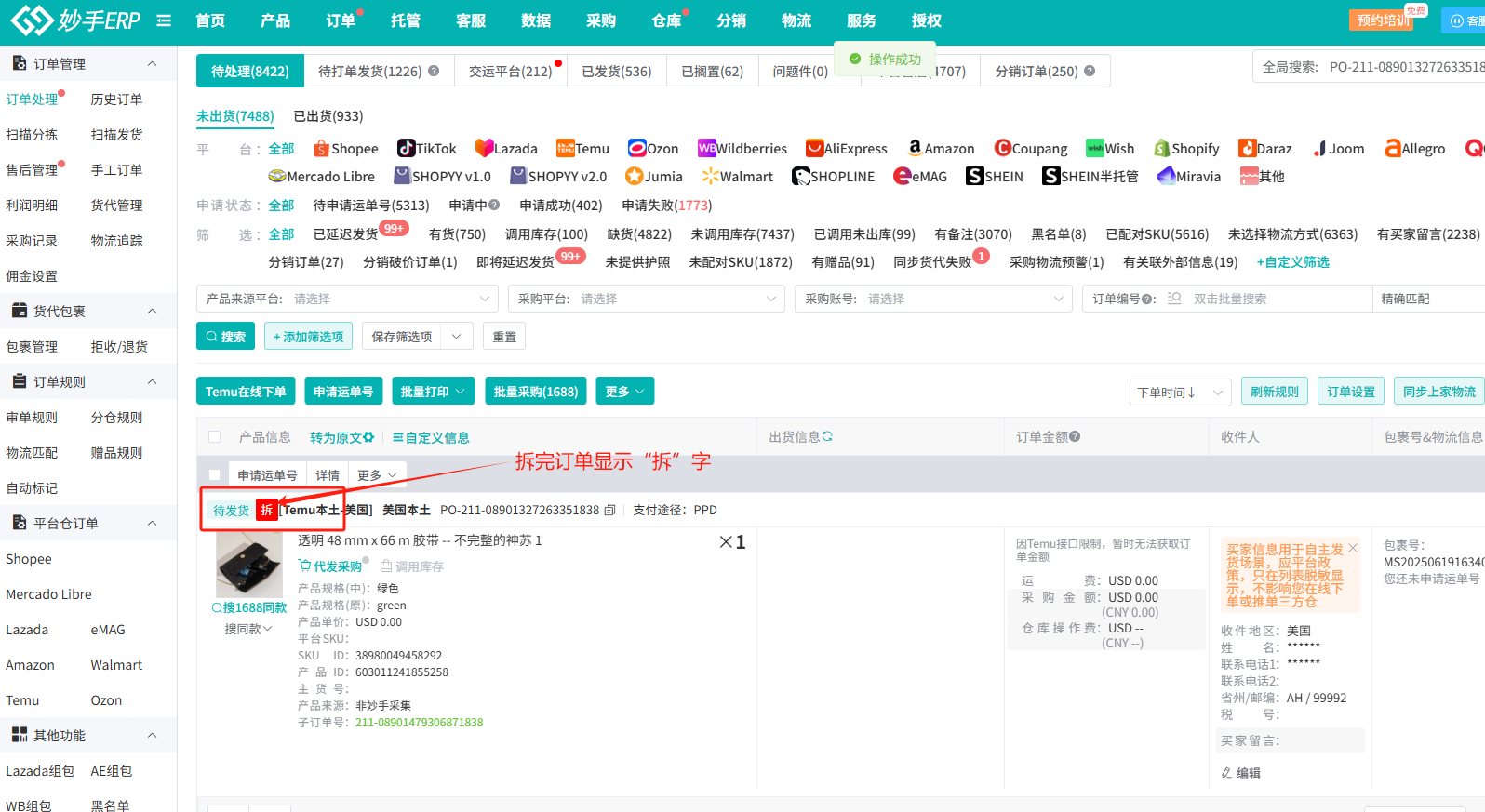This screenshot has width=1485, height=812.
Task: Click 自定义筛选 link
Action: click(x=1293, y=262)
